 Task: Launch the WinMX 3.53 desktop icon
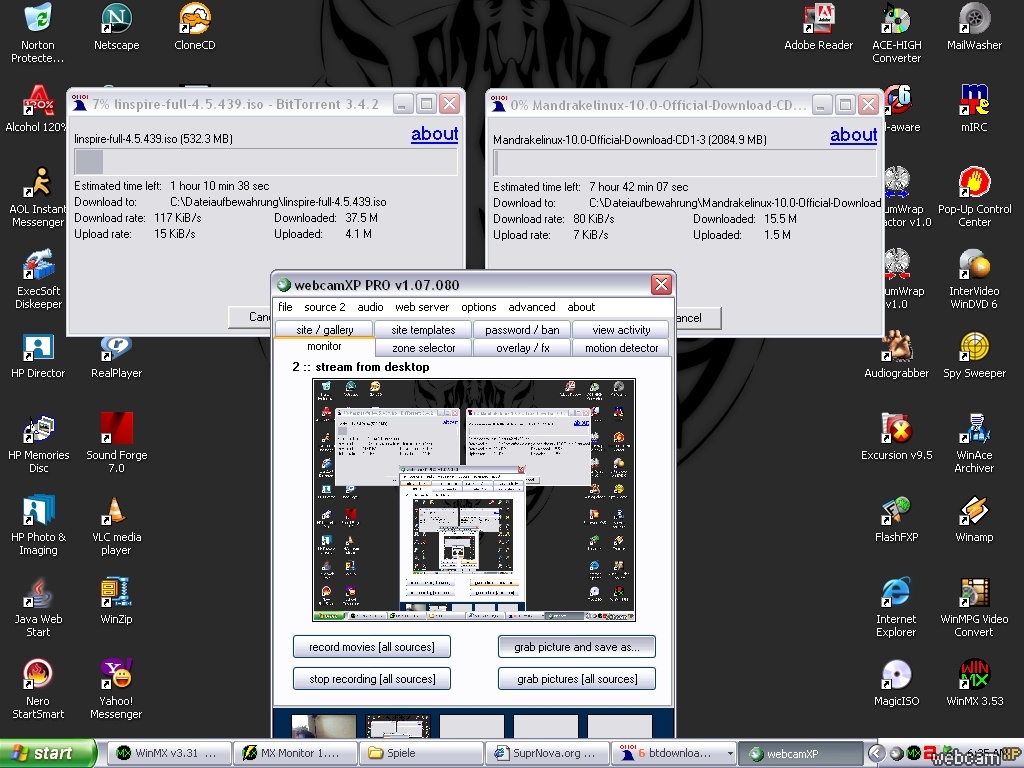(974, 684)
